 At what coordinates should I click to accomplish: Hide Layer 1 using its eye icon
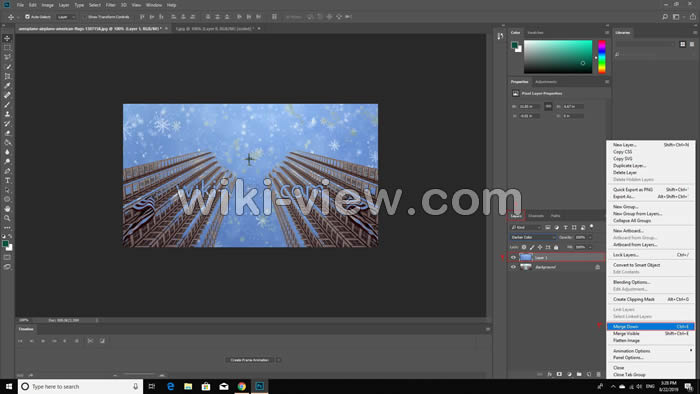click(x=513, y=257)
